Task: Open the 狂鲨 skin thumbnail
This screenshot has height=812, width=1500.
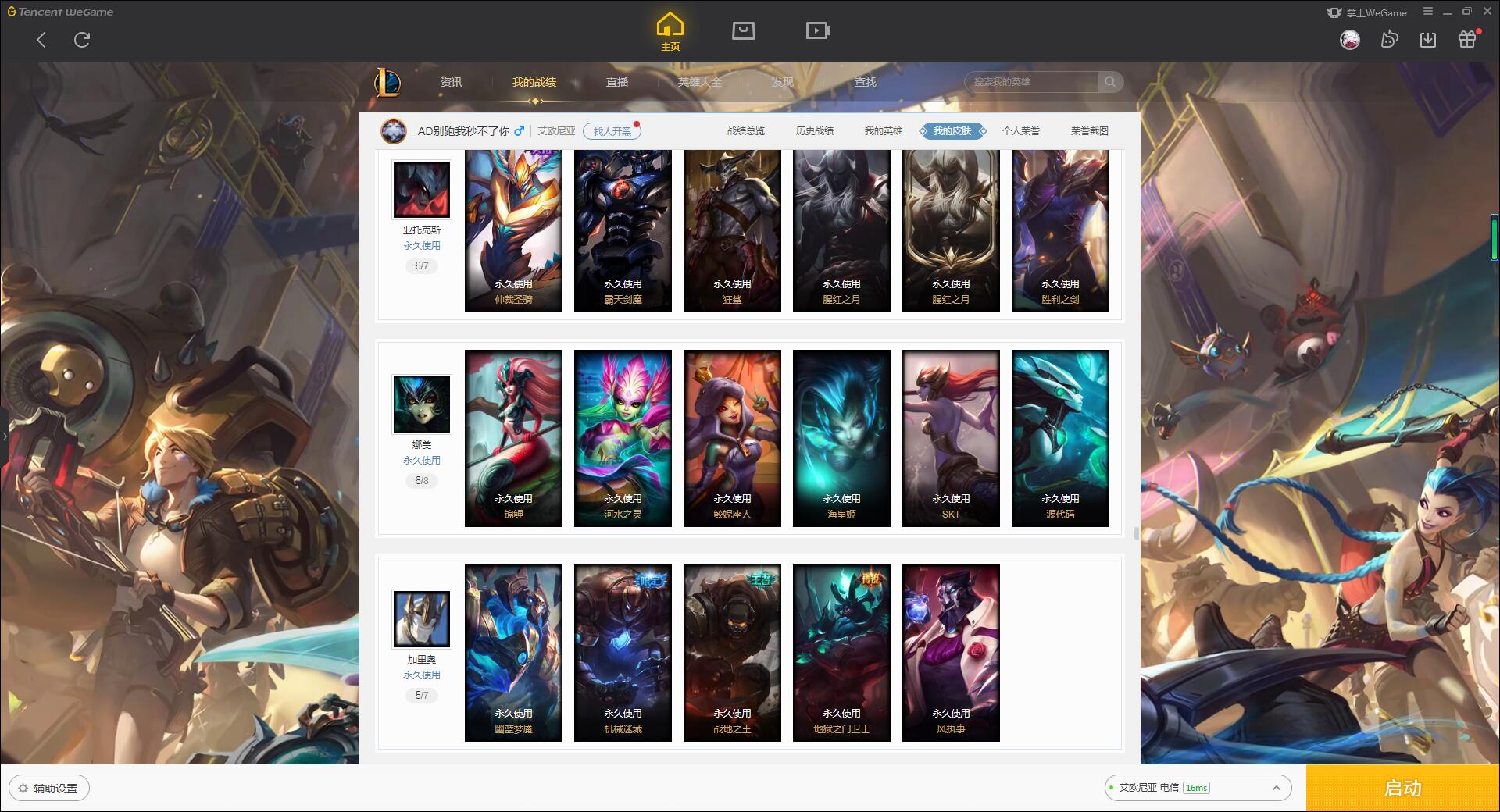Action: (x=732, y=231)
